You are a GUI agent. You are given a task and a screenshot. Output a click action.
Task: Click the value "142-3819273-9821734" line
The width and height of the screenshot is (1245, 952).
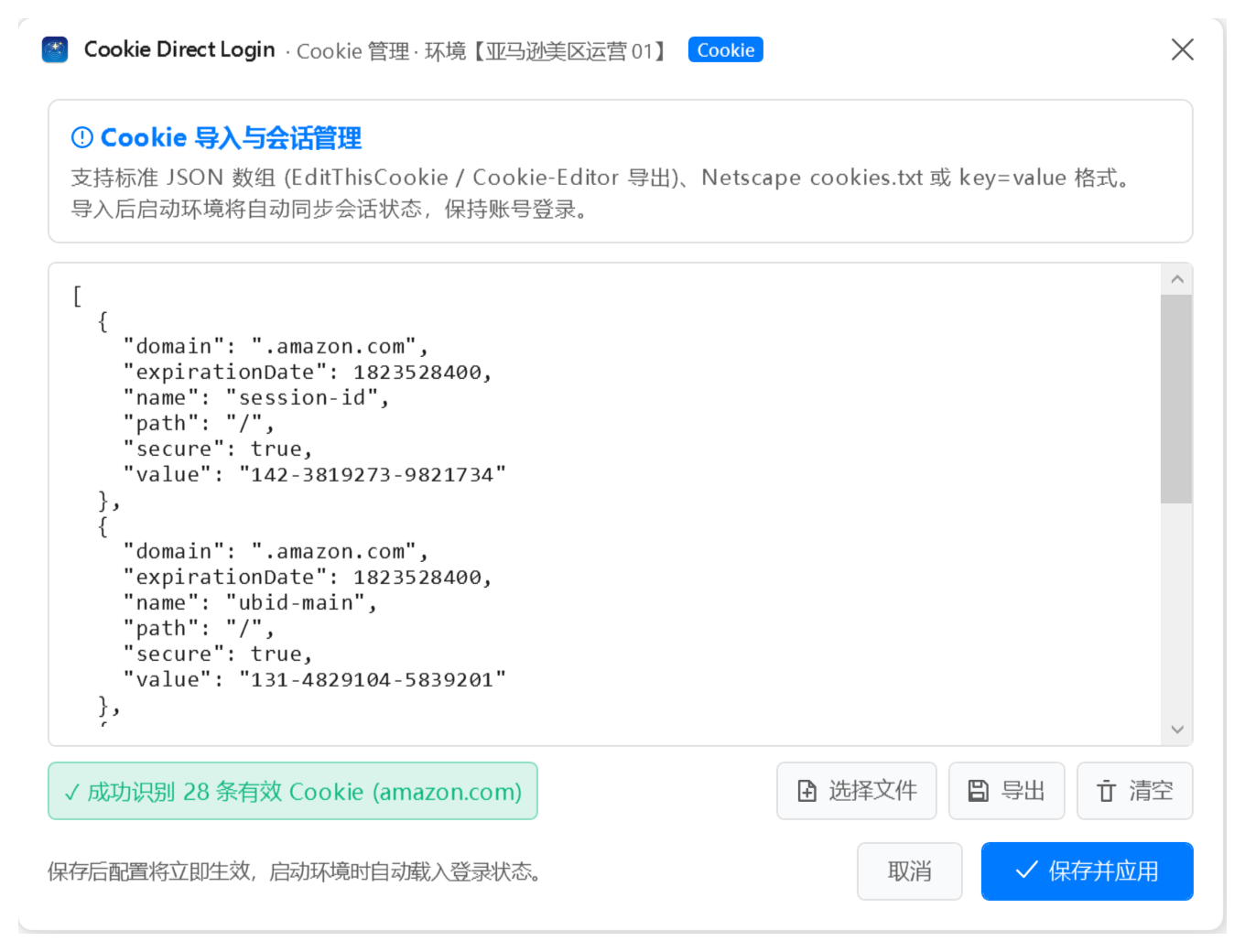click(x=315, y=475)
